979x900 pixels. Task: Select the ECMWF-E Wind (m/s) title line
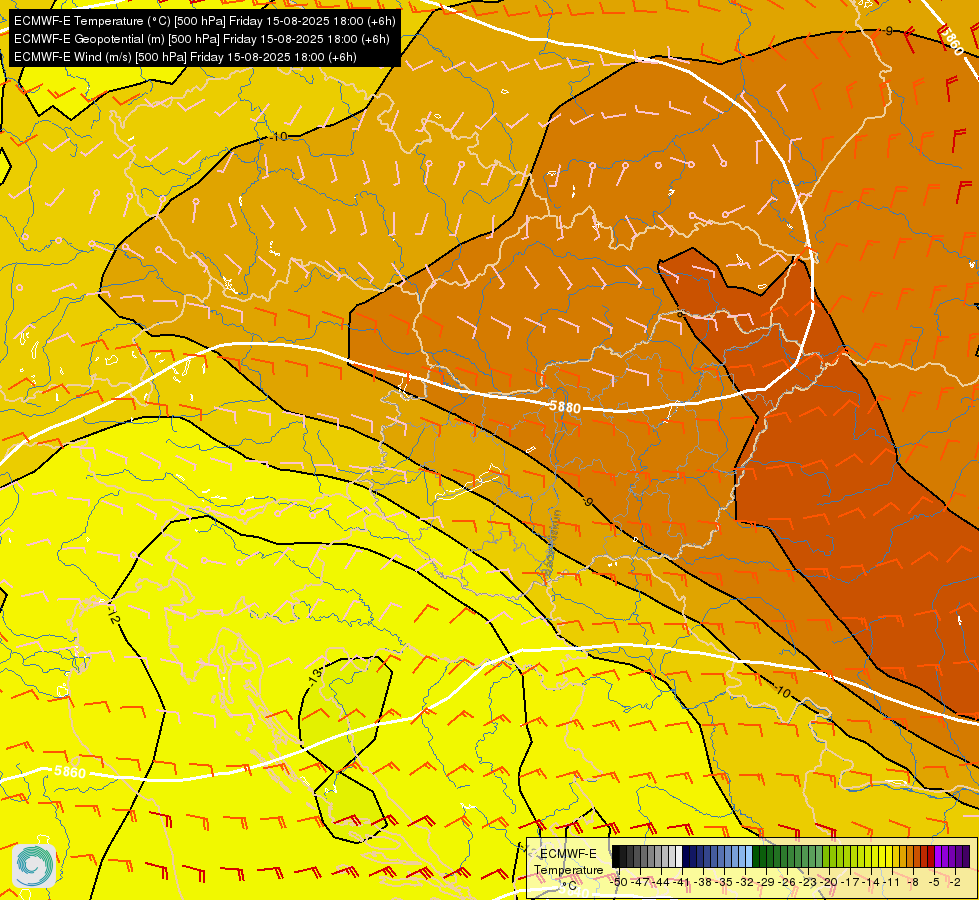click(x=185, y=57)
